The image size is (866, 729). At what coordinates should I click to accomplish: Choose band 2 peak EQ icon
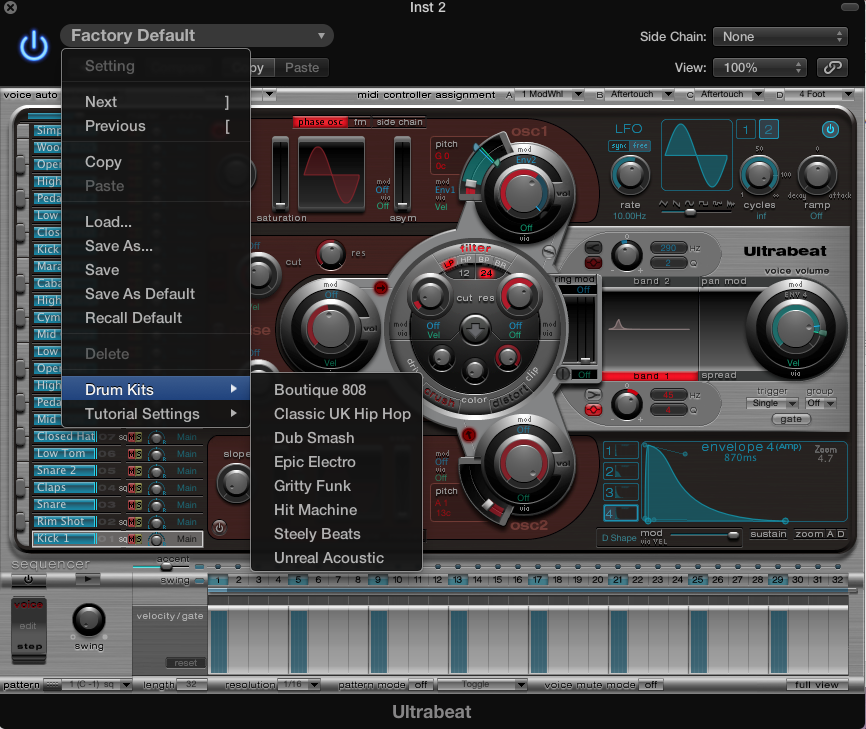pyautogui.click(x=593, y=262)
